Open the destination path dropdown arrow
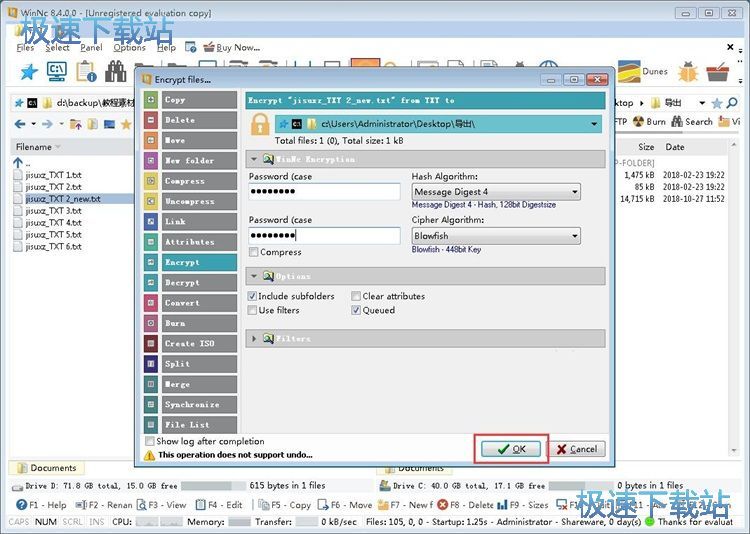This screenshot has height=534, width=750. (x=594, y=124)
